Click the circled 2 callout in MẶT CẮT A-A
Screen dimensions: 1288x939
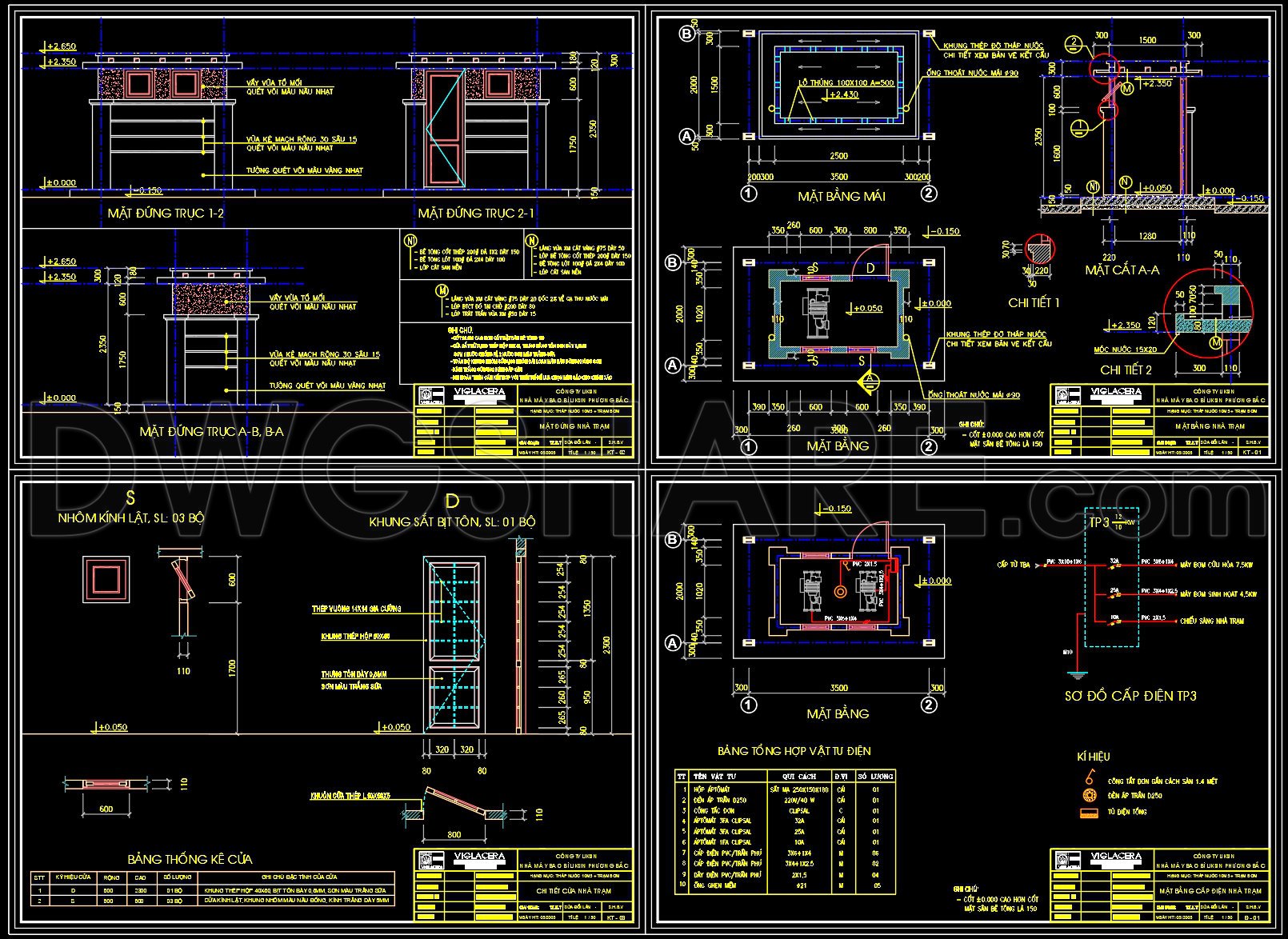[x=1074, y=42]
